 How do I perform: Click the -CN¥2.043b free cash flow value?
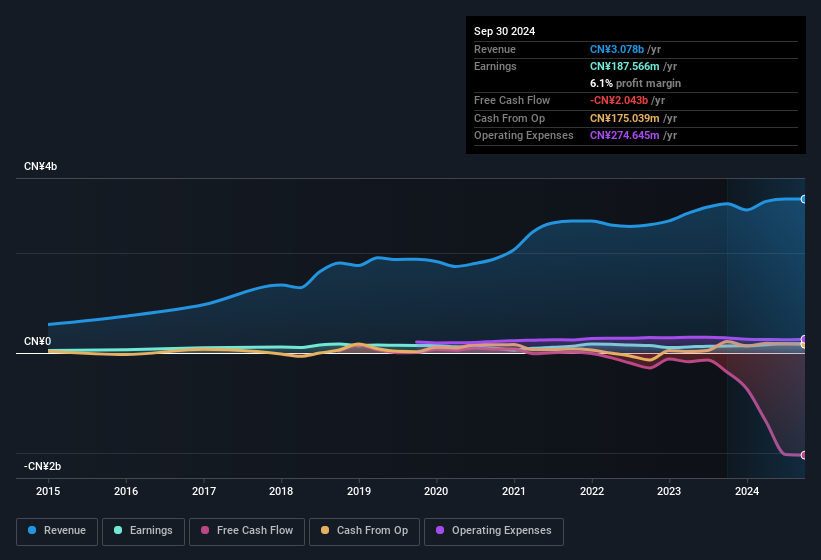pyautogui.click(x=619, y=101)
